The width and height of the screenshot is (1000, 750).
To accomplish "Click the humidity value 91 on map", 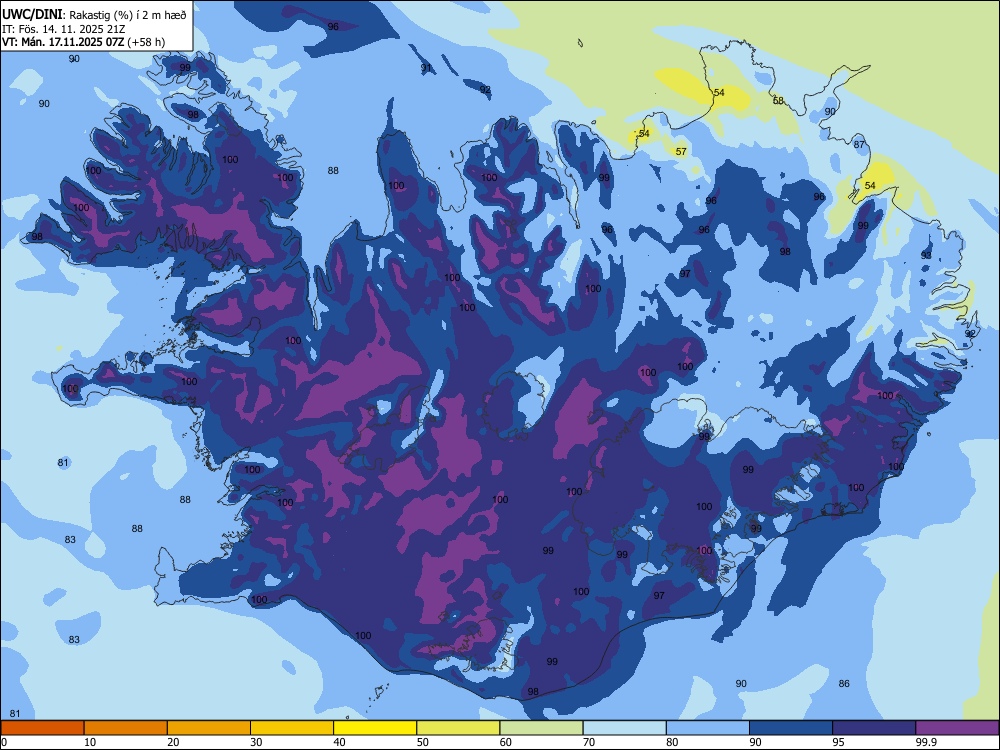I will pyautogui.click(x=426, y=68).
